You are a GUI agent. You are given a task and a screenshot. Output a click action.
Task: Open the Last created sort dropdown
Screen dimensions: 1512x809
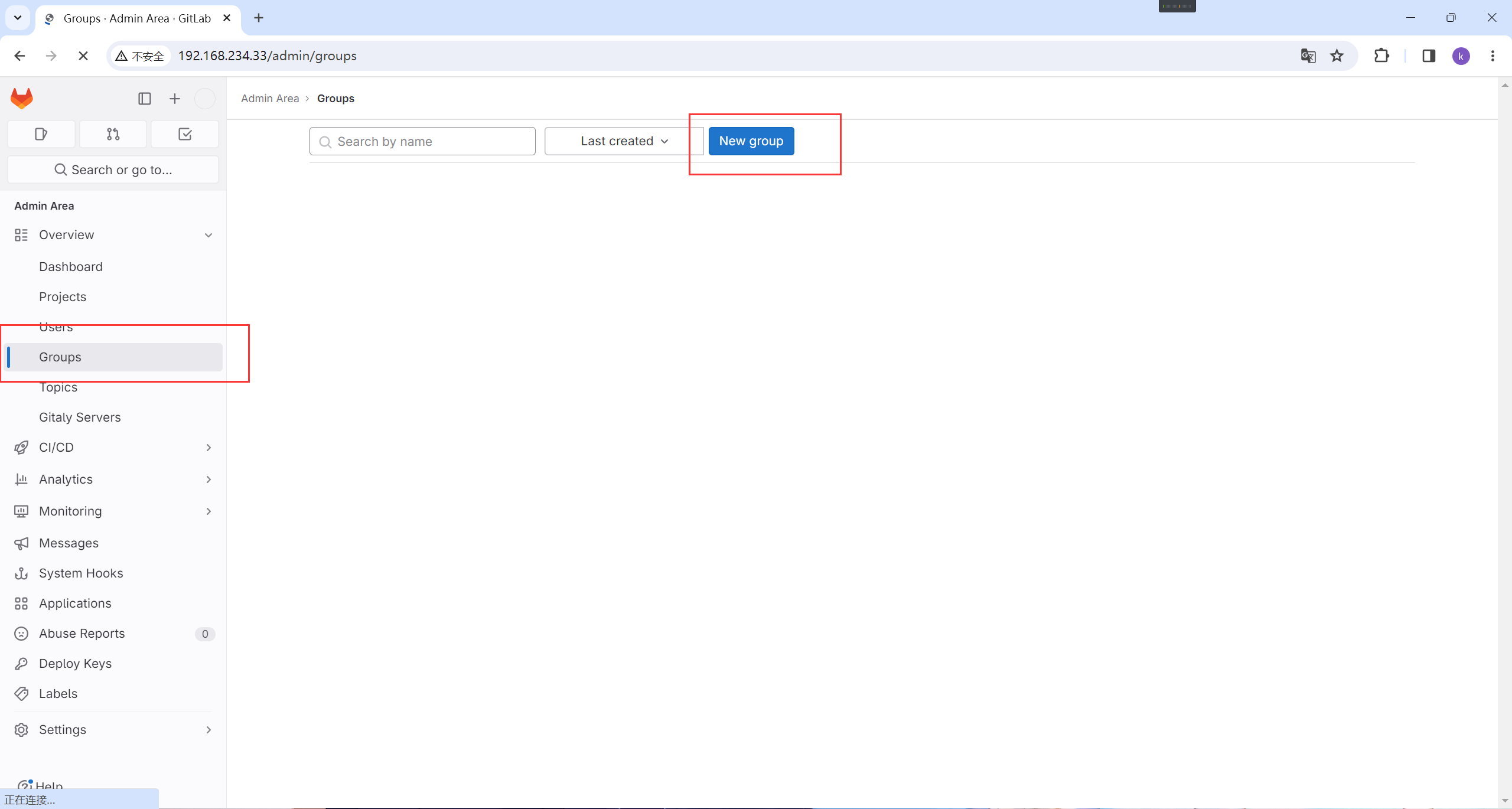pos(624,141)
